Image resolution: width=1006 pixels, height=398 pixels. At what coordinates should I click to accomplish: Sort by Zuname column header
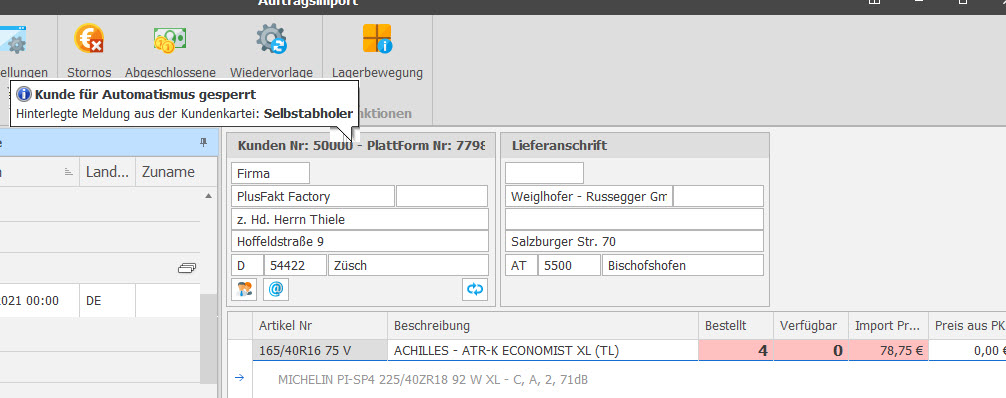[x=168, y=172]
